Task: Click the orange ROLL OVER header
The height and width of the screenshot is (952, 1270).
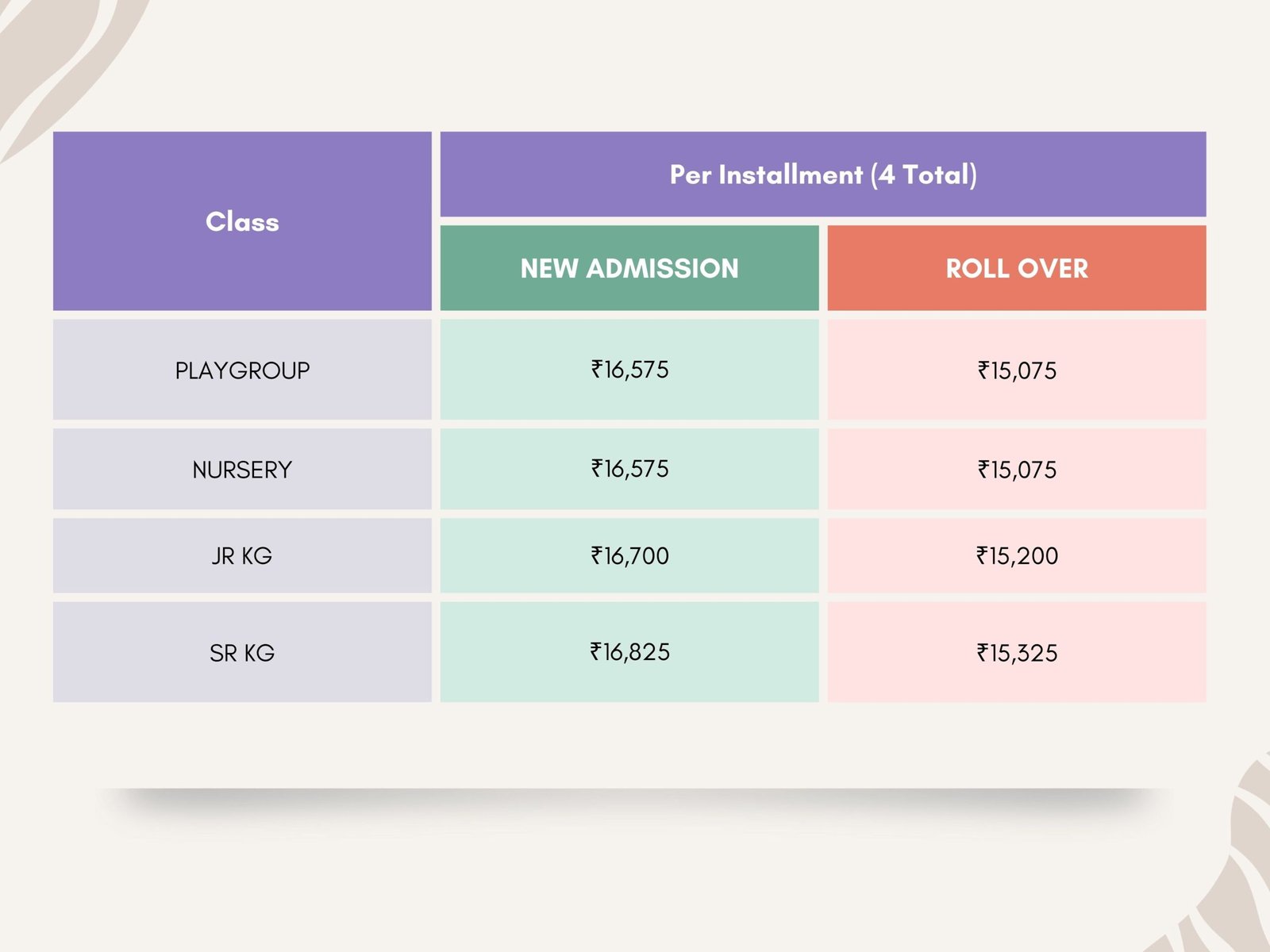Action: tap(1016, 268)
